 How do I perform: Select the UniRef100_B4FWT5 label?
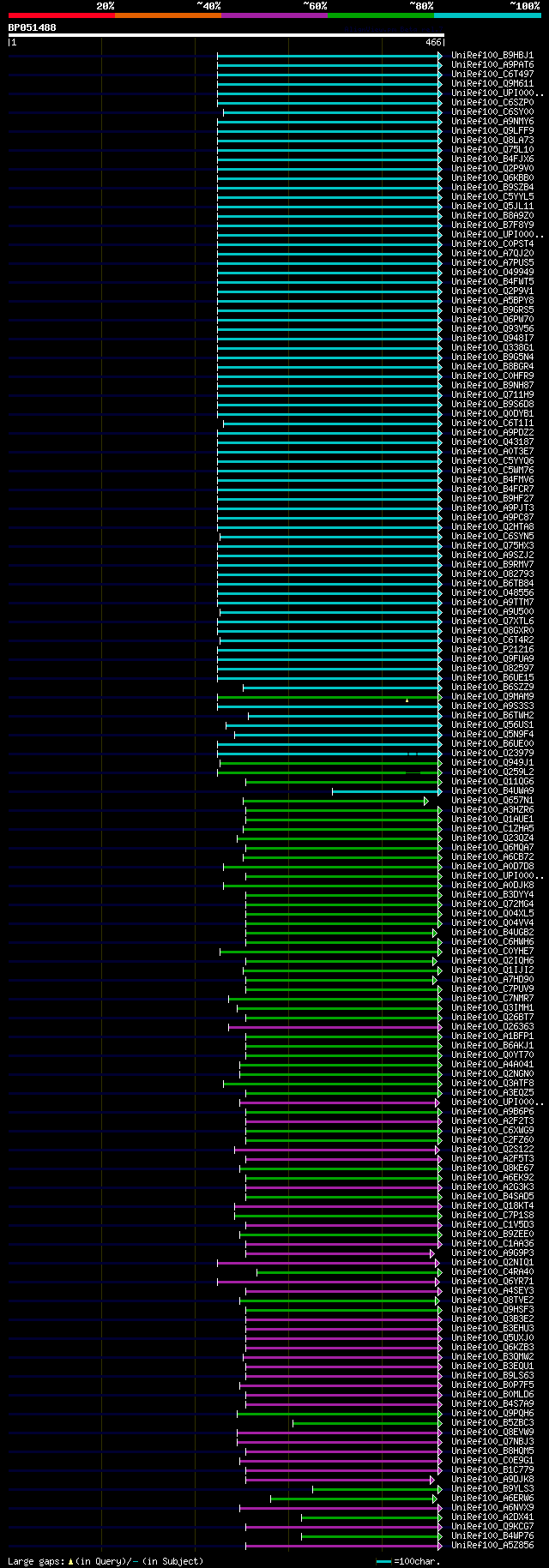[492, 281]
